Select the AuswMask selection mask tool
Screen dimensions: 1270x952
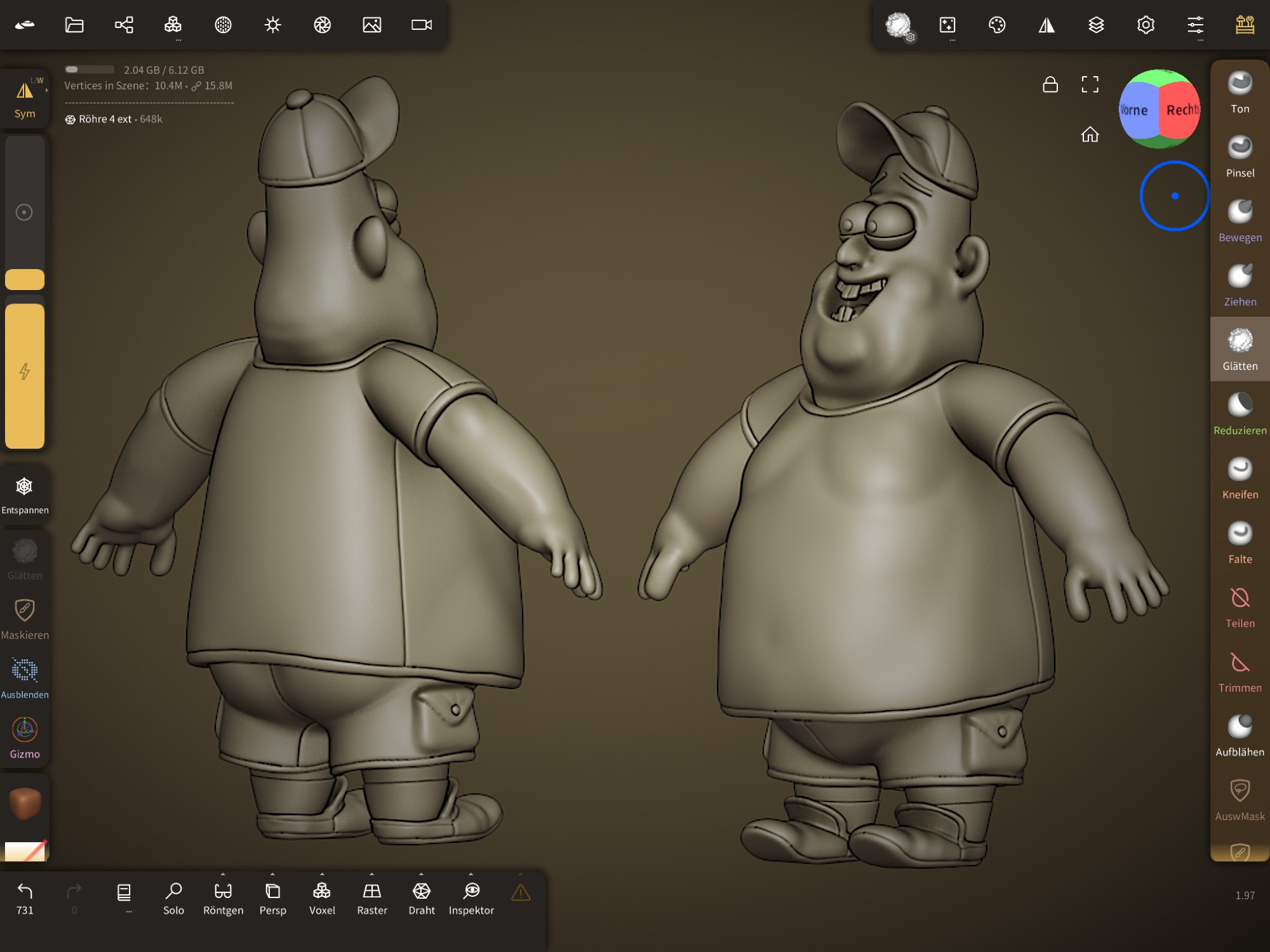click(1240, 800)
